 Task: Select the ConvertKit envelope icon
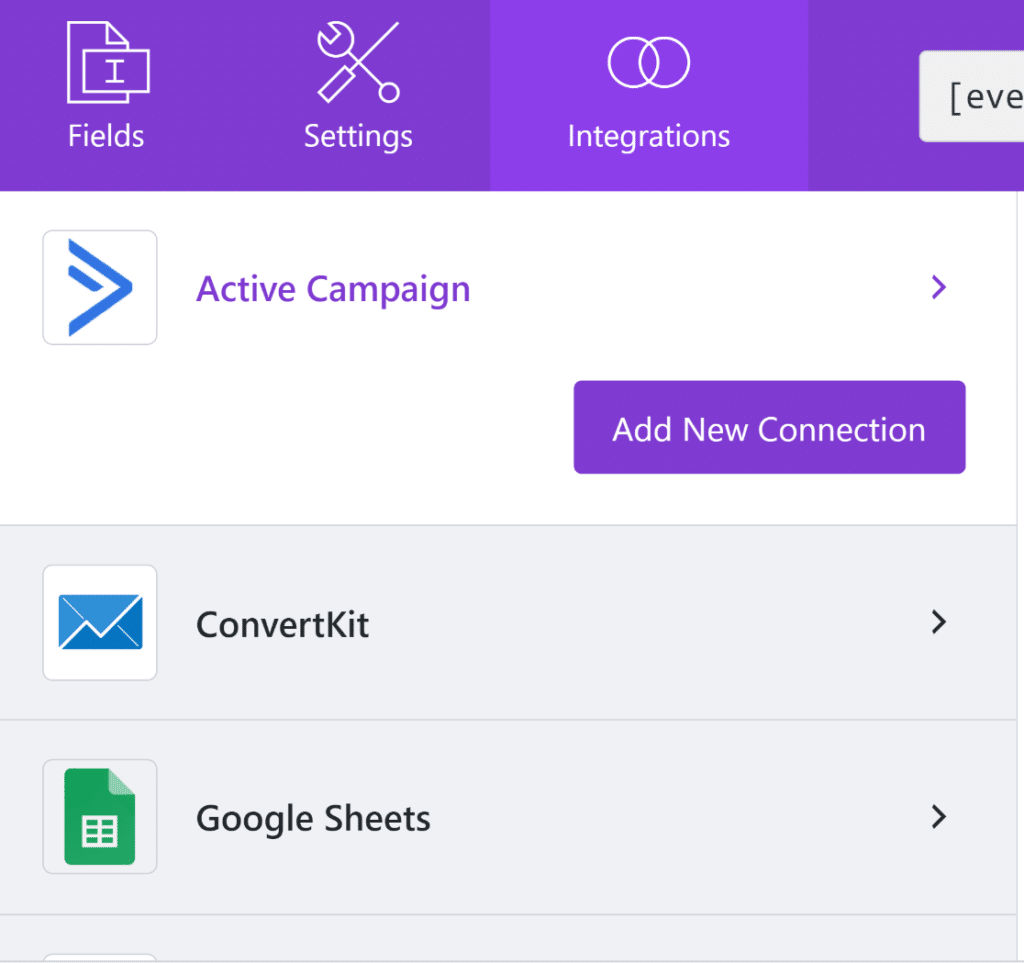(99, 622)
